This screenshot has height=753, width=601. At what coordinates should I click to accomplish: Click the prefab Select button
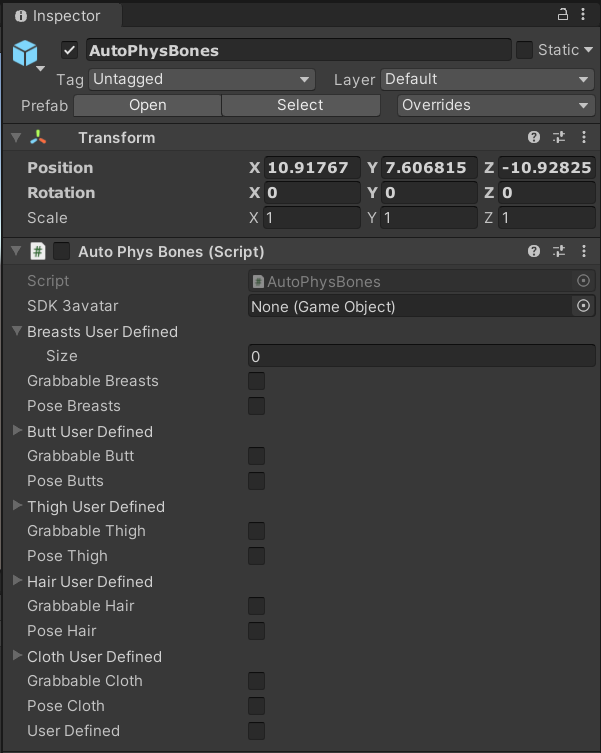pyautogui.click(x=300, y=105)
